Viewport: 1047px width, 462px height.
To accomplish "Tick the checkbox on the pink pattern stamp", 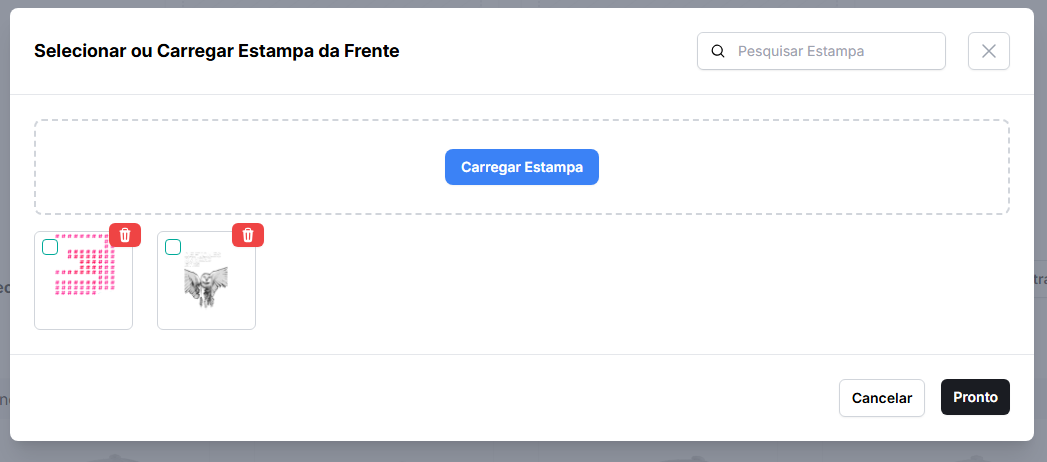I will coord(50,247).
